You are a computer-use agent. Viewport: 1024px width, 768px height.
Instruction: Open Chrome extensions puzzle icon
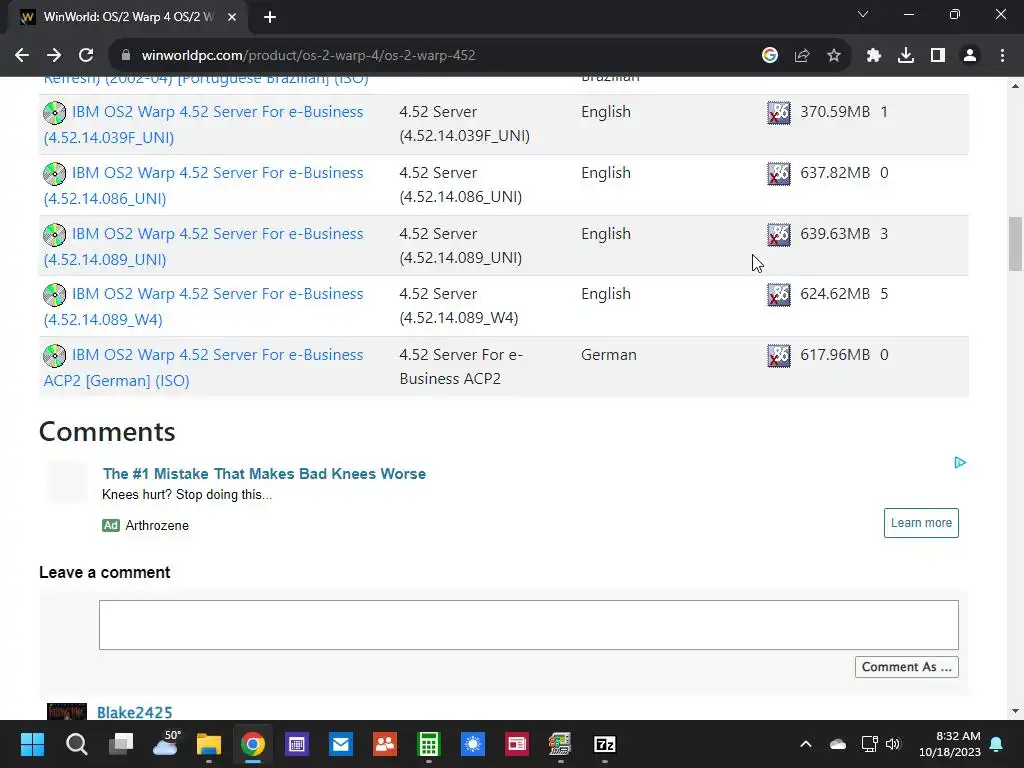point(874,56)
